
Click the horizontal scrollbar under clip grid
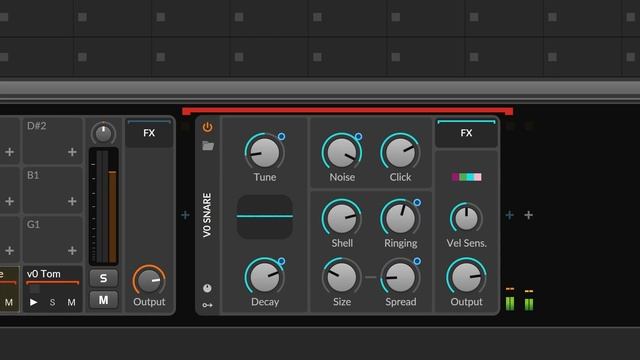coord(320,88)
